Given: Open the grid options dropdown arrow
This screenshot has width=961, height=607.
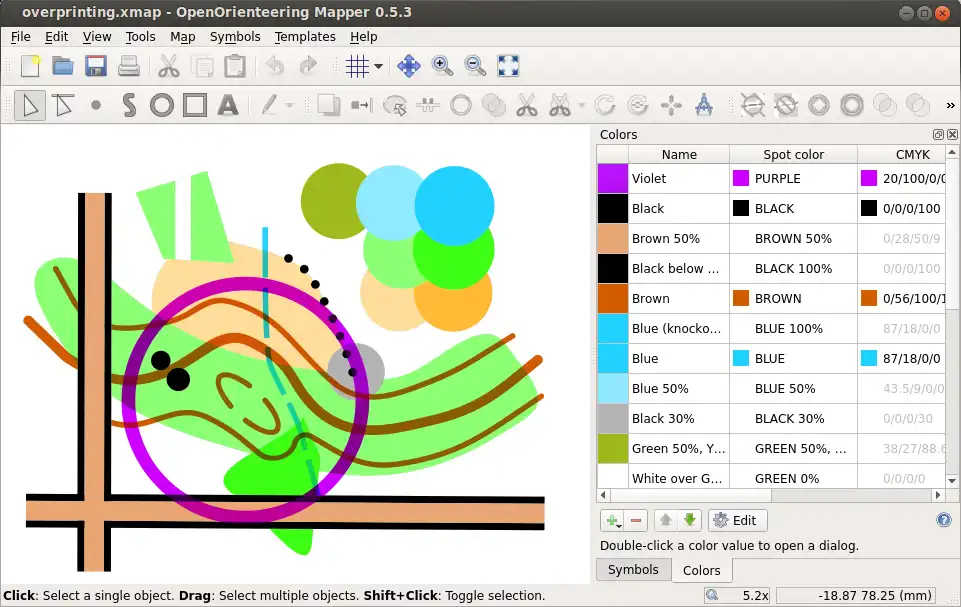Looking at the screenshot, I should [x=378, y=67].
